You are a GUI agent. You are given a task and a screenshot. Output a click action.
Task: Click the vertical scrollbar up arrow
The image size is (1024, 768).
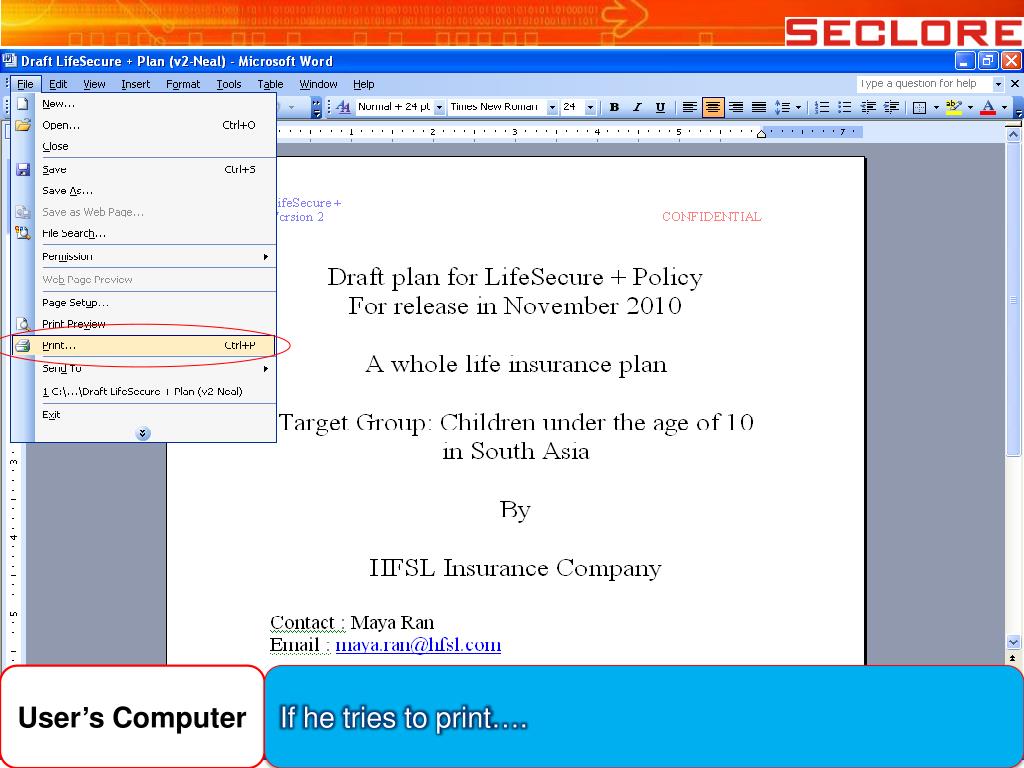click(x=1014, y=135)
